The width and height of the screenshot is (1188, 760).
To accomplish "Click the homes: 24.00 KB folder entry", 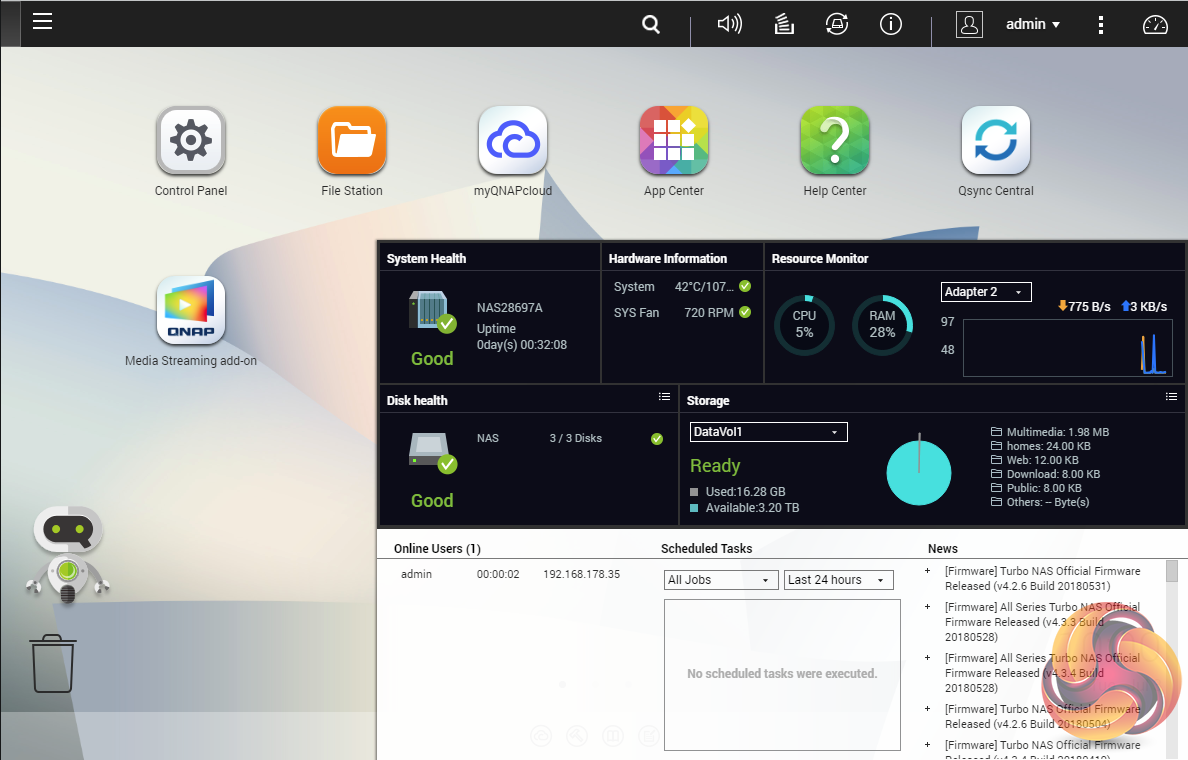I will [x=1041, y=446].
